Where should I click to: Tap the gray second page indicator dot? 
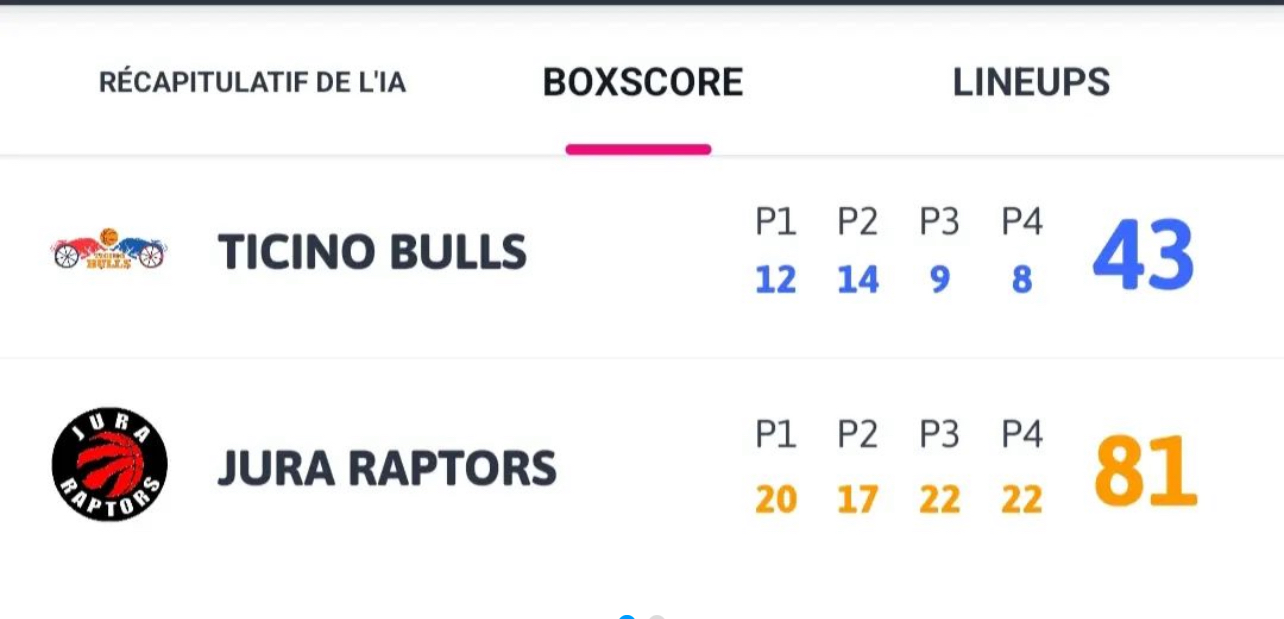coord(657,616)
